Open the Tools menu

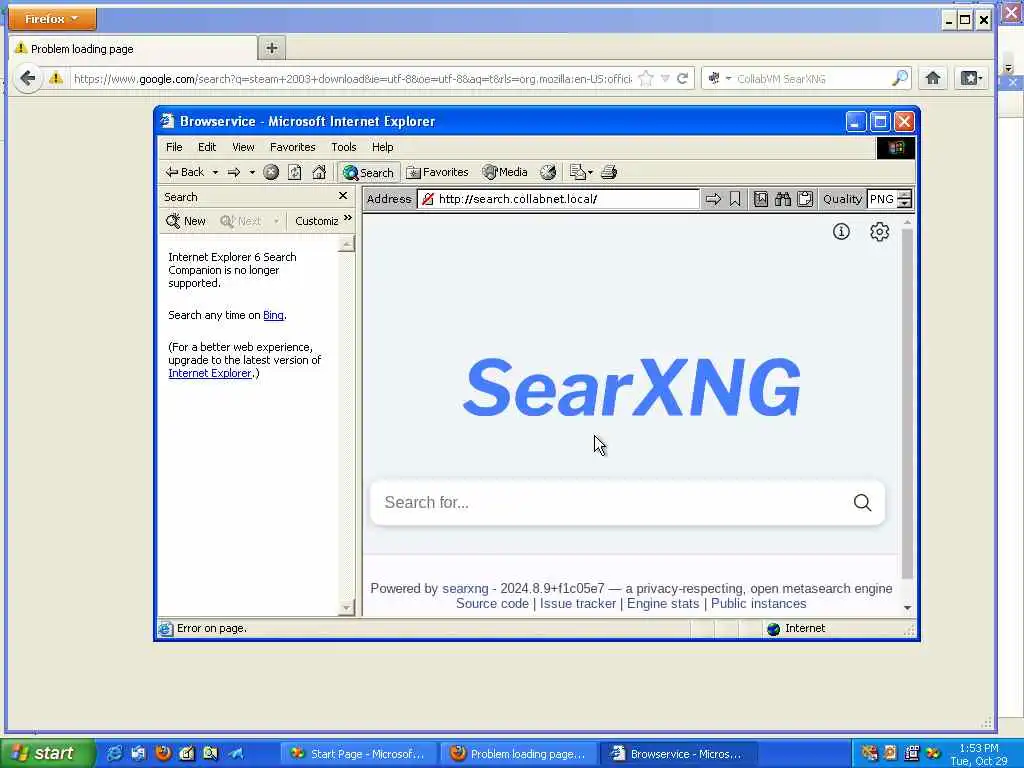344,147
